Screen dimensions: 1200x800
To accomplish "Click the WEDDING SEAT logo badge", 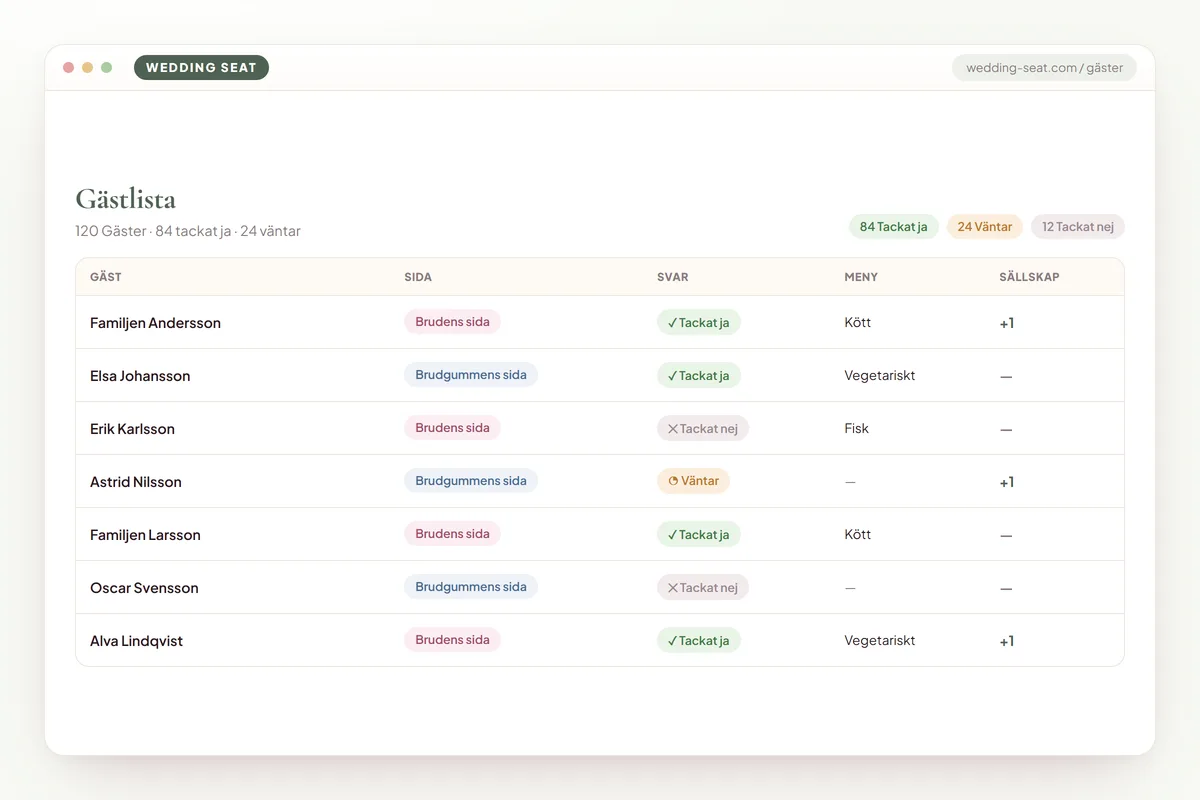I will pyautogui.click(x=201, y=68).
